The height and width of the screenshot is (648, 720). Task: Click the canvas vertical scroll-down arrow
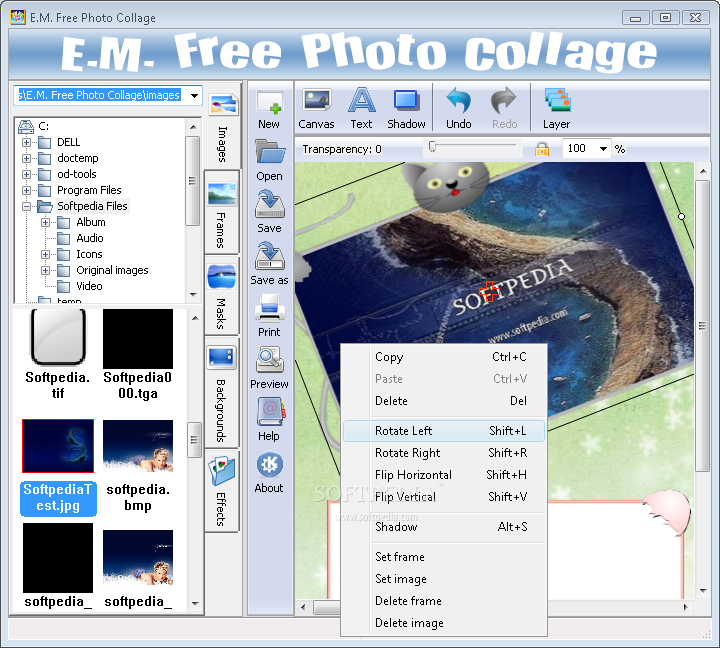(x=703, y=591)
